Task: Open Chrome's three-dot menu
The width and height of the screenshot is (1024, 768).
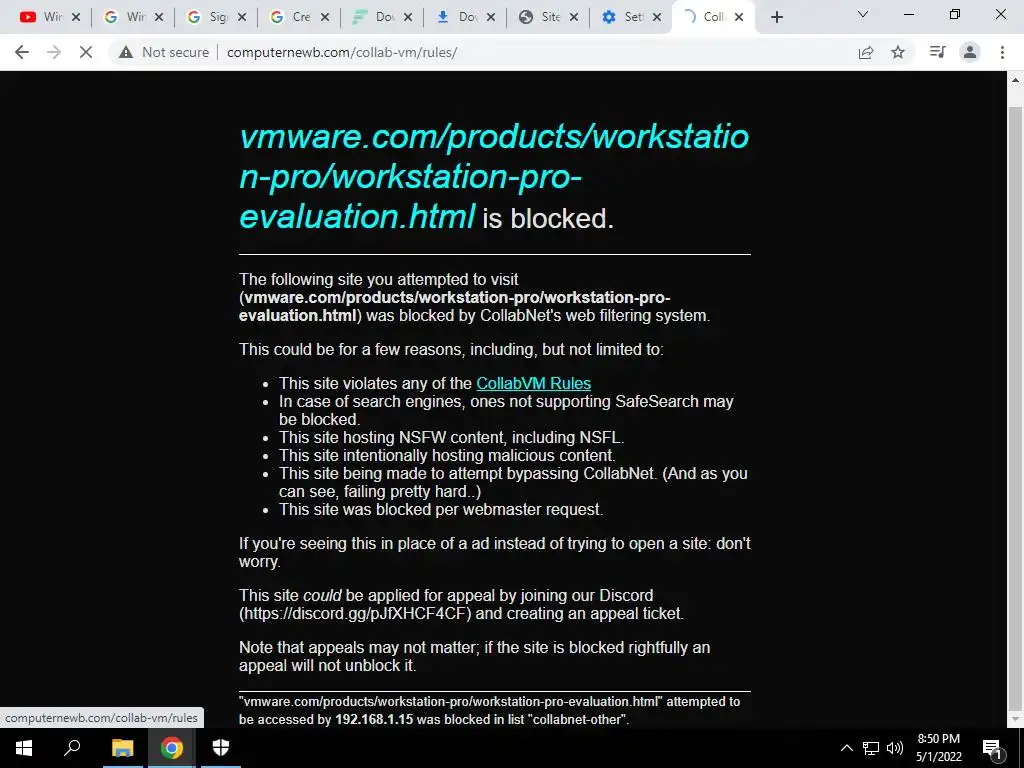Action: tap(1002, 52)
